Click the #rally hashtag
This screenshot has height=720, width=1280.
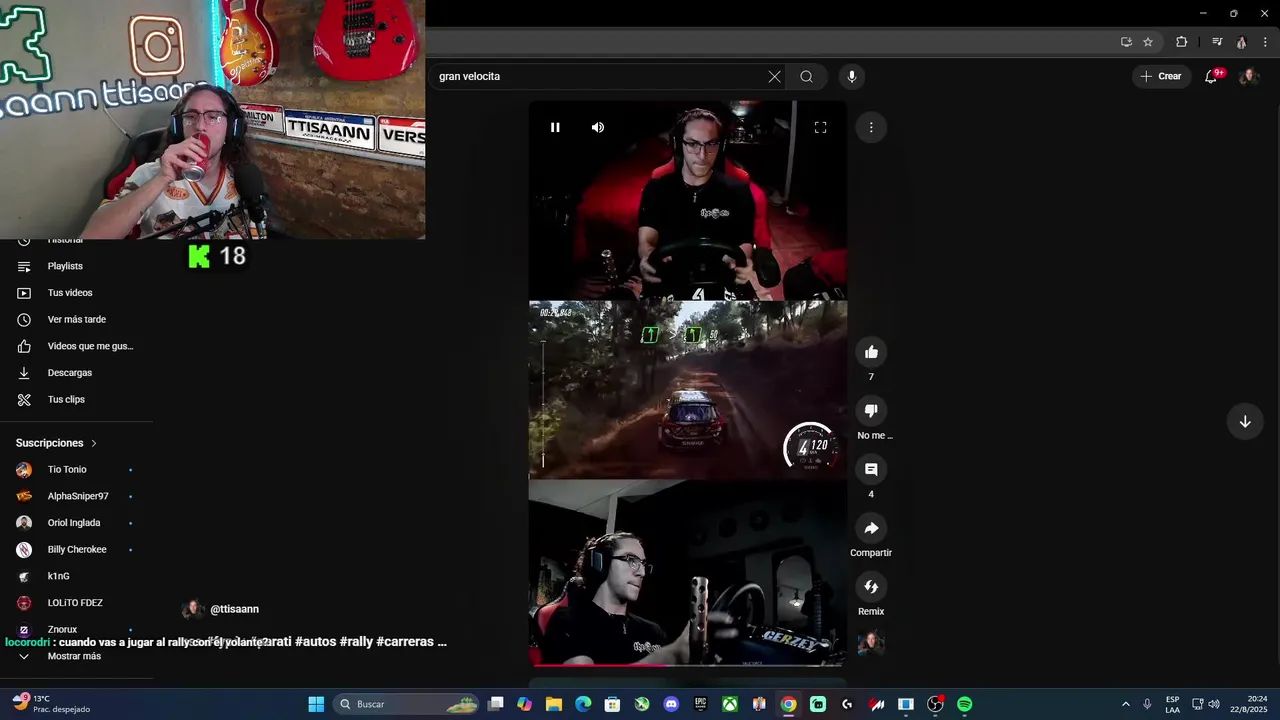pyautogui.click(x=356, y=642)
